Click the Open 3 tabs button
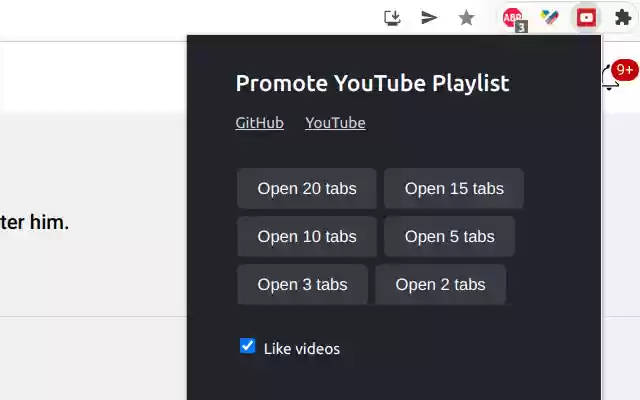 pos(302,284)
